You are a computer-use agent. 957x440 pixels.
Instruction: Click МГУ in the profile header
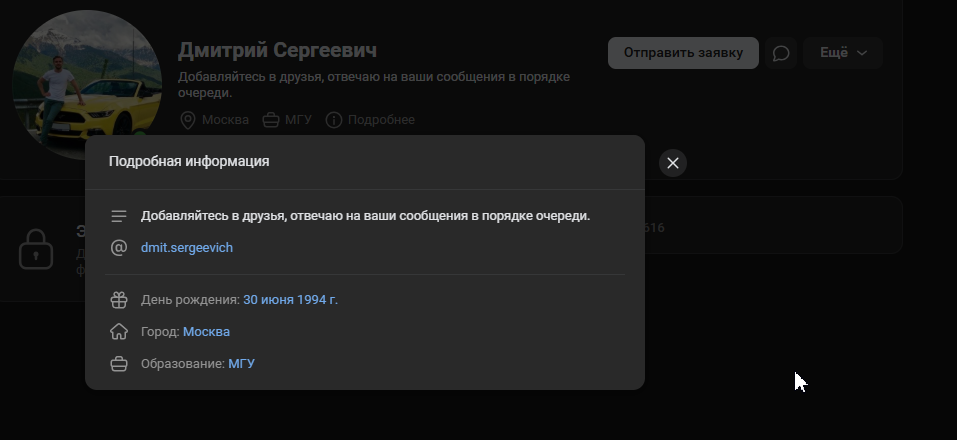click(x=297, y=120)
